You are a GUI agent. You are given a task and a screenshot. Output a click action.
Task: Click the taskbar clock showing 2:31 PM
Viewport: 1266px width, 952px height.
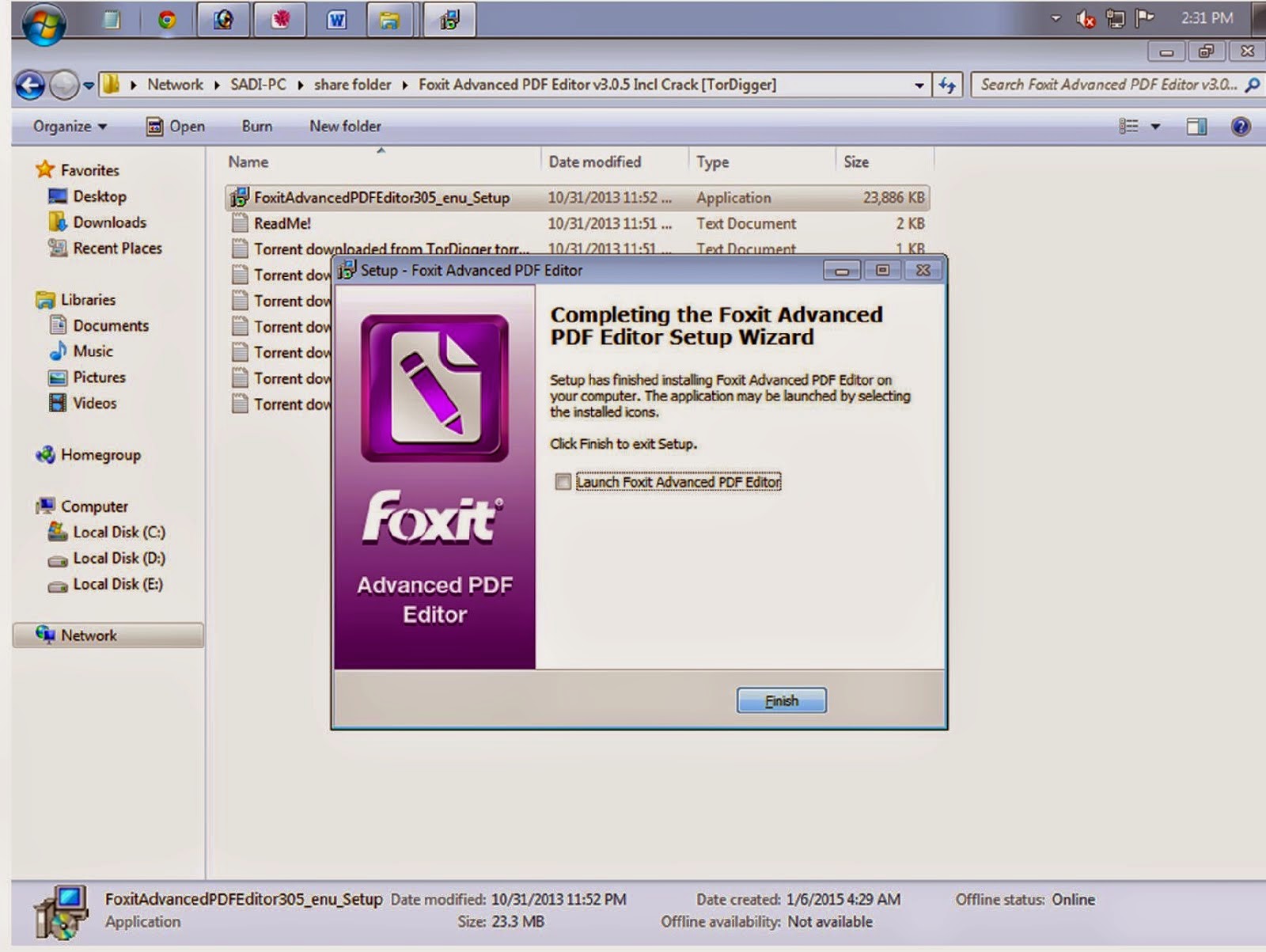(1207, 18)
